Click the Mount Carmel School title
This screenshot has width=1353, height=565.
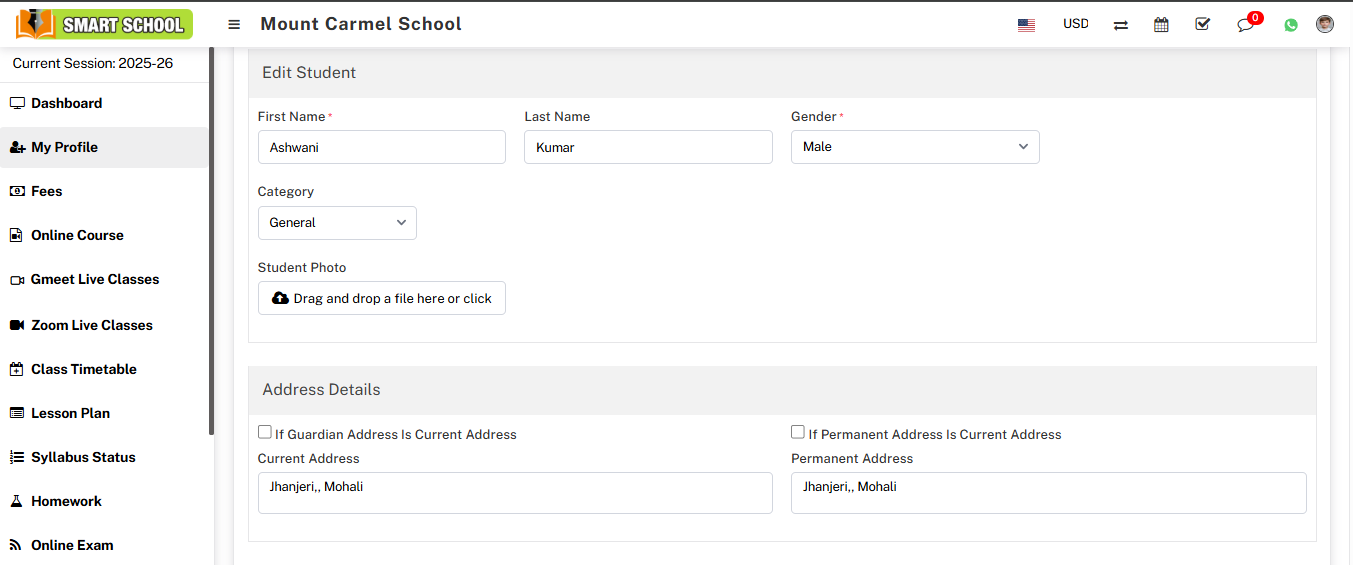click(x=361, y=24)
